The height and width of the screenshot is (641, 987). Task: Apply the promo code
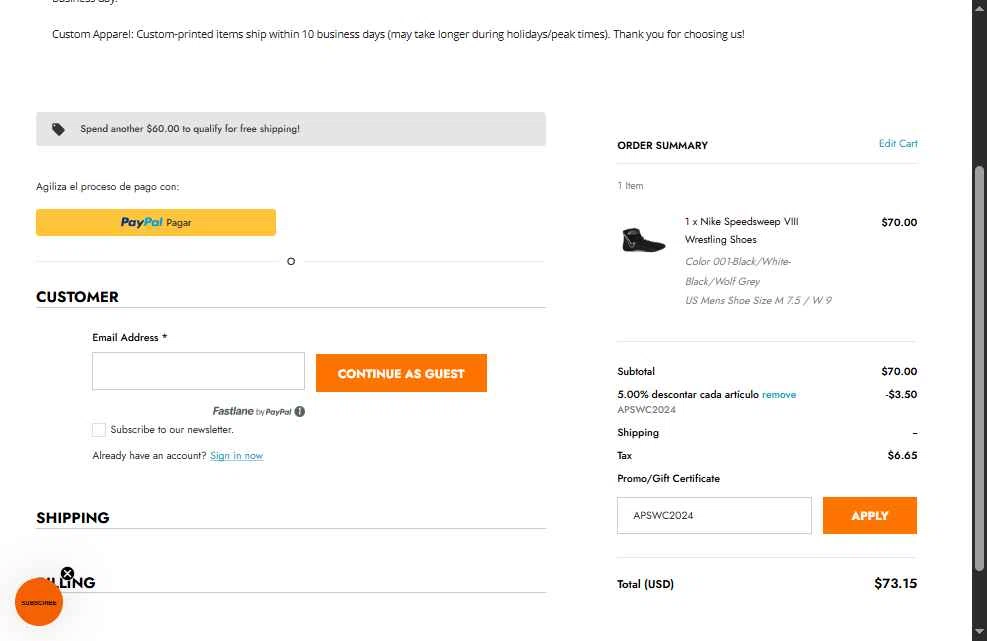pyautogui.click(x=869, y=515)
